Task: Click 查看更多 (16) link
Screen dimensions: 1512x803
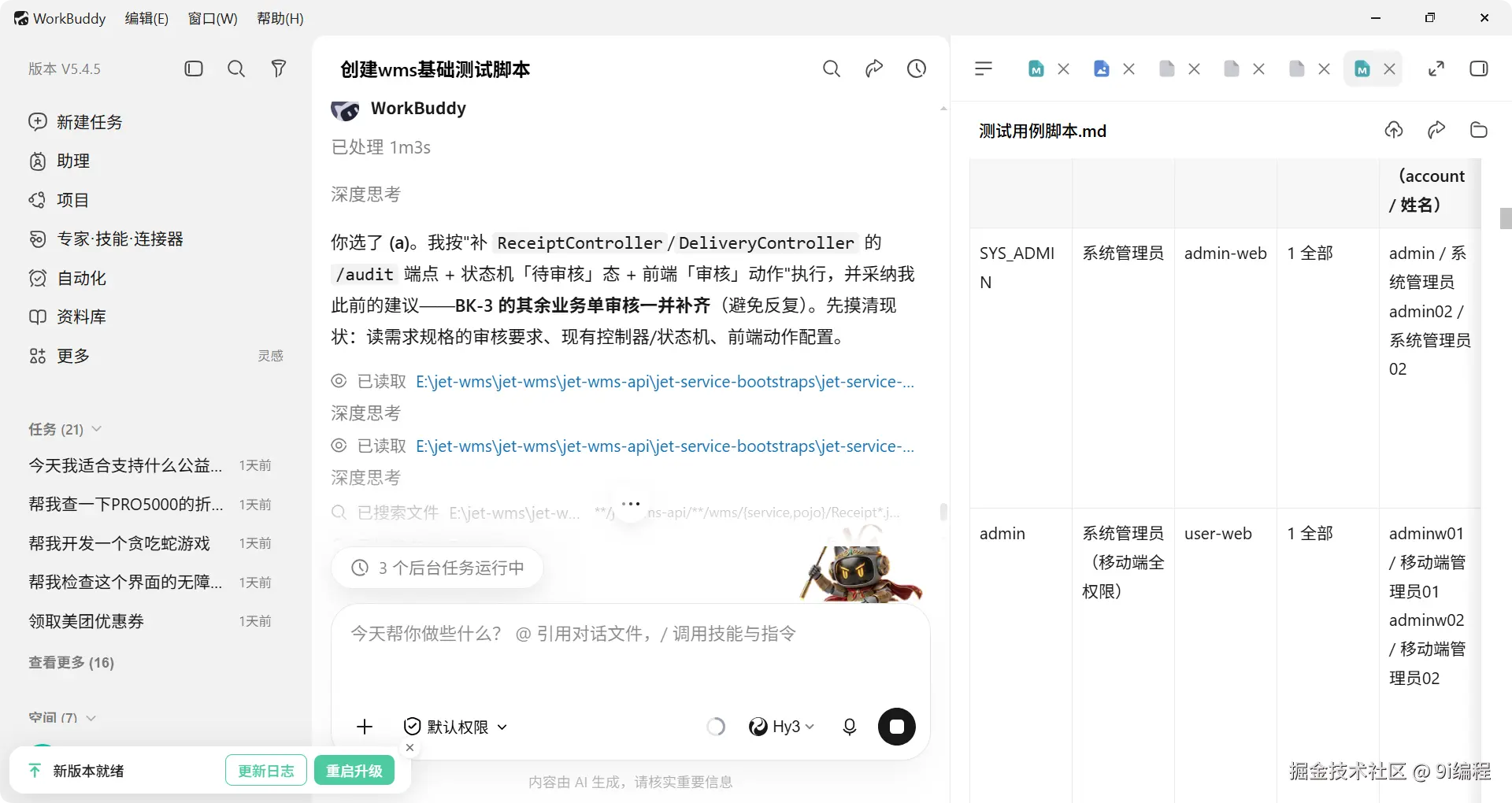Action: [x=72, y=662]
